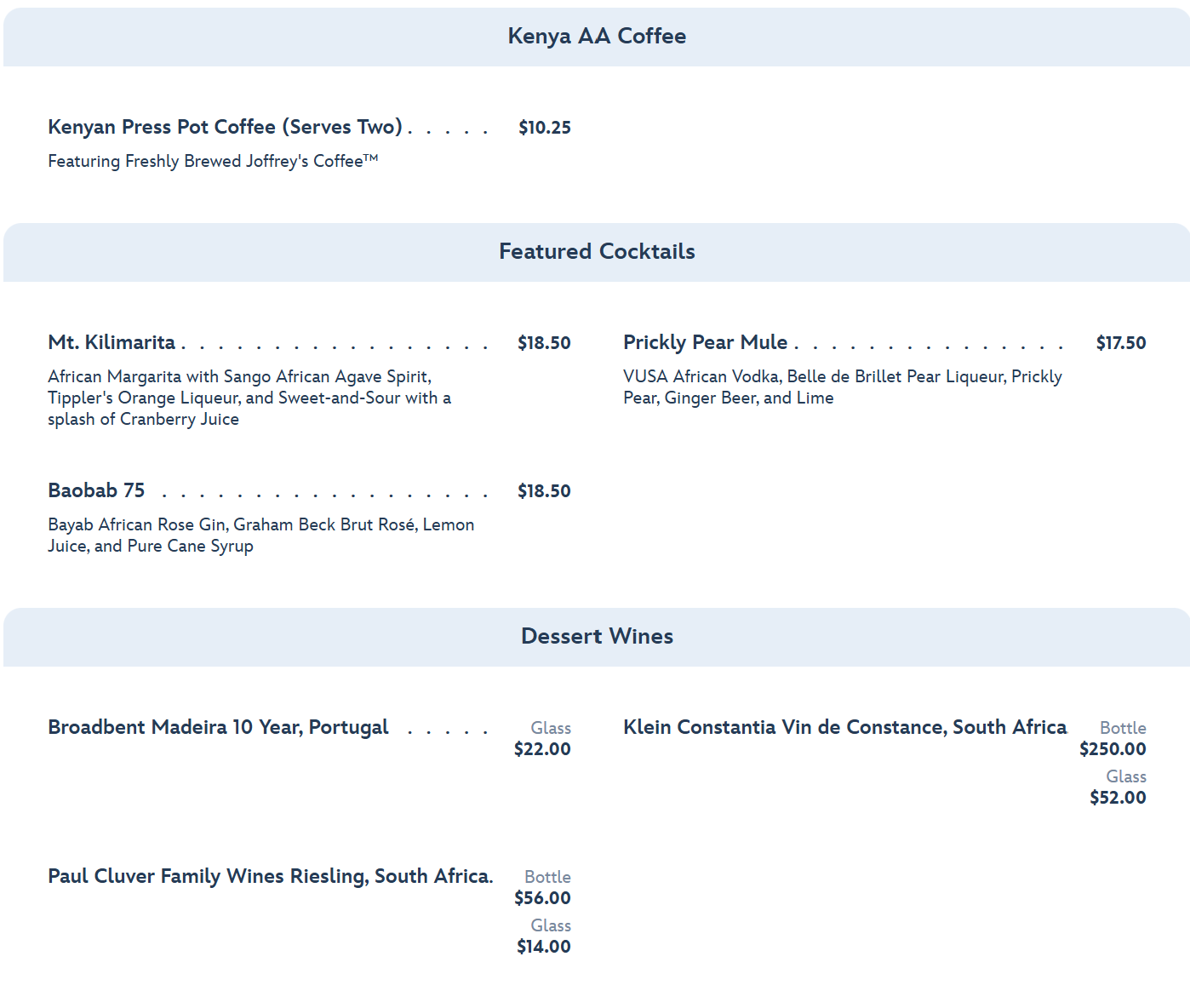Click the $10.25 press pot coffee price
The width and height of the screenshot is (1190, 1008).
click(545, 129)
